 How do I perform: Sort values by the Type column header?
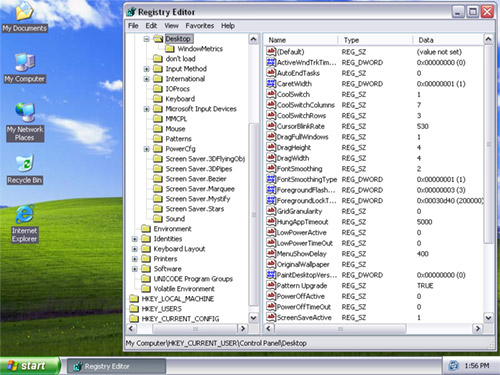point(376,40)
